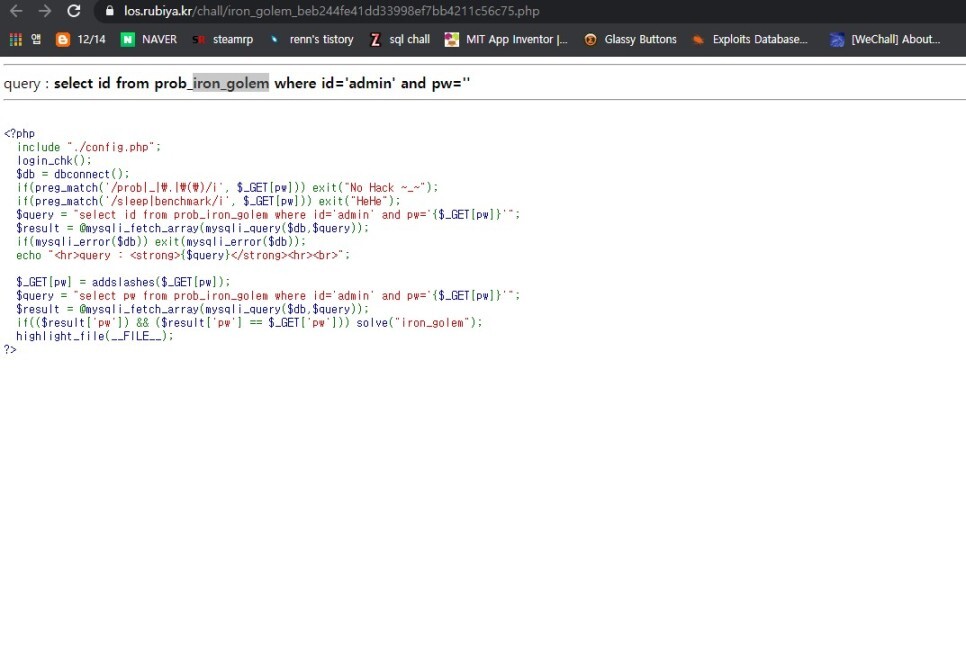Click the green NAVER favicon

(128, 39)
